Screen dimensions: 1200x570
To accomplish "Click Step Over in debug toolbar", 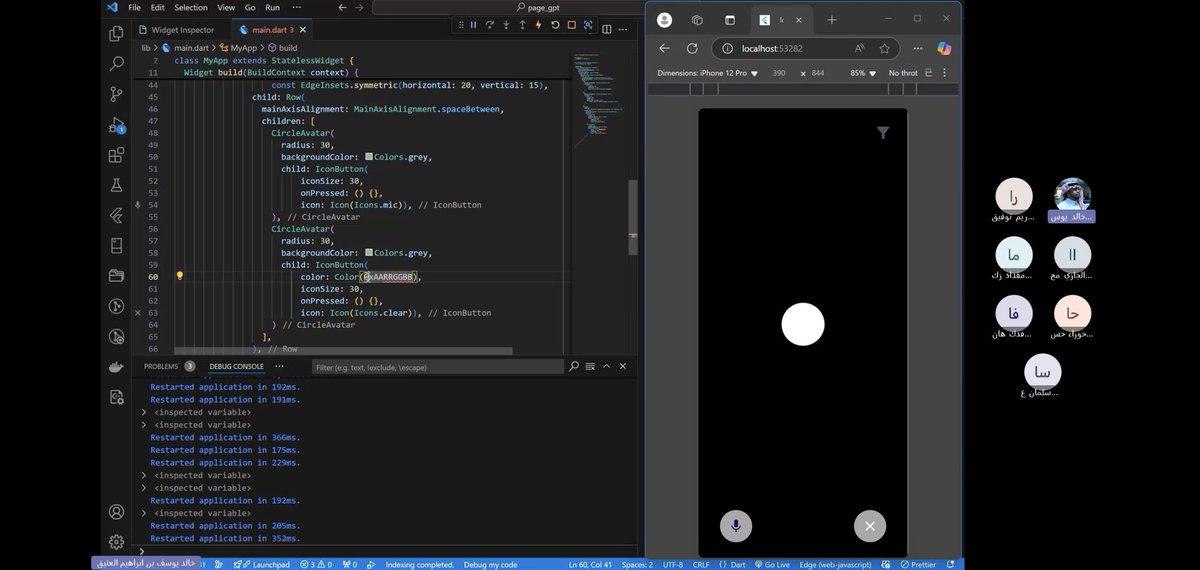I will [x=490, y=25].
